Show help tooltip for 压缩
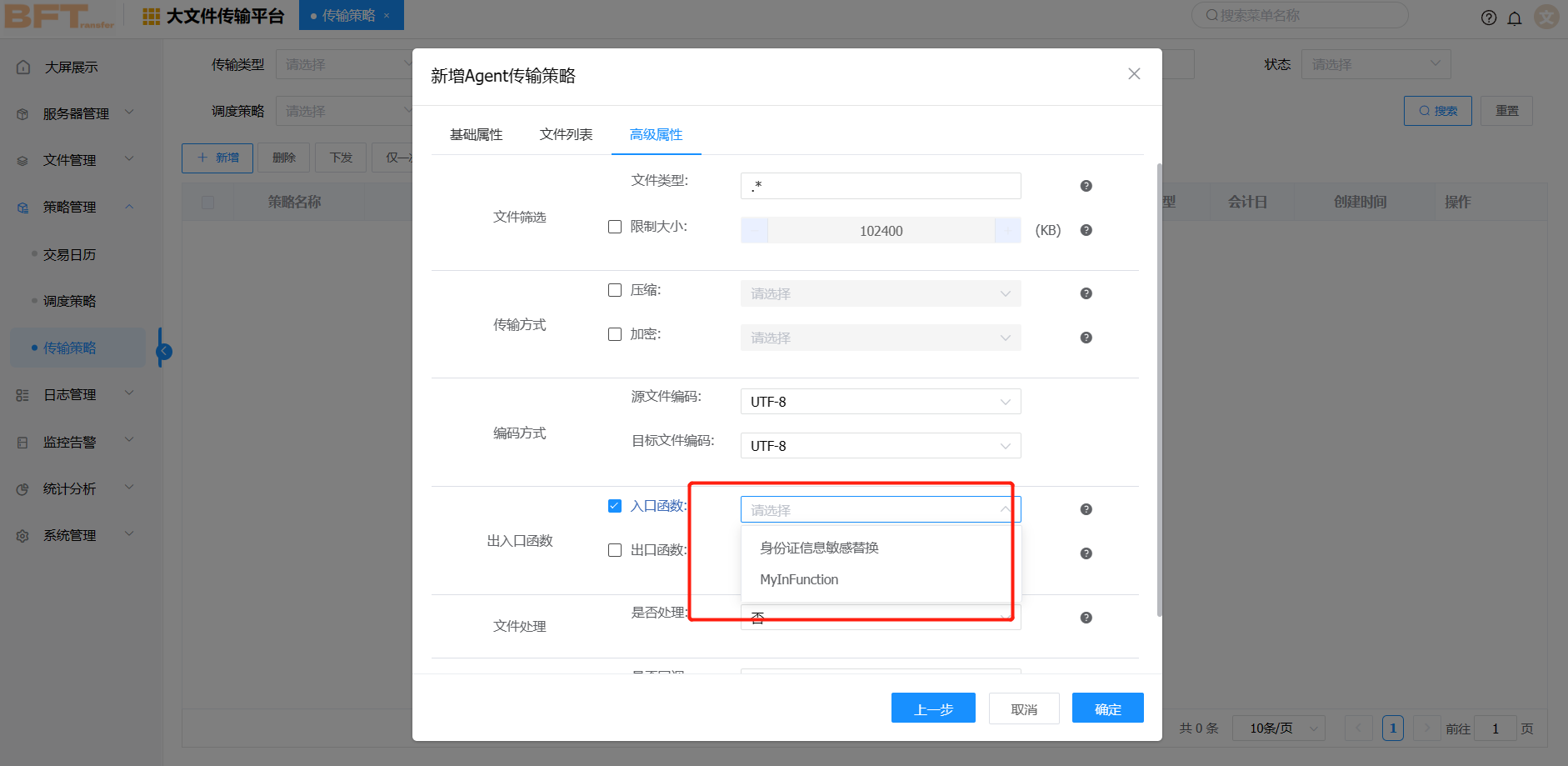 tap(1086, 293)
